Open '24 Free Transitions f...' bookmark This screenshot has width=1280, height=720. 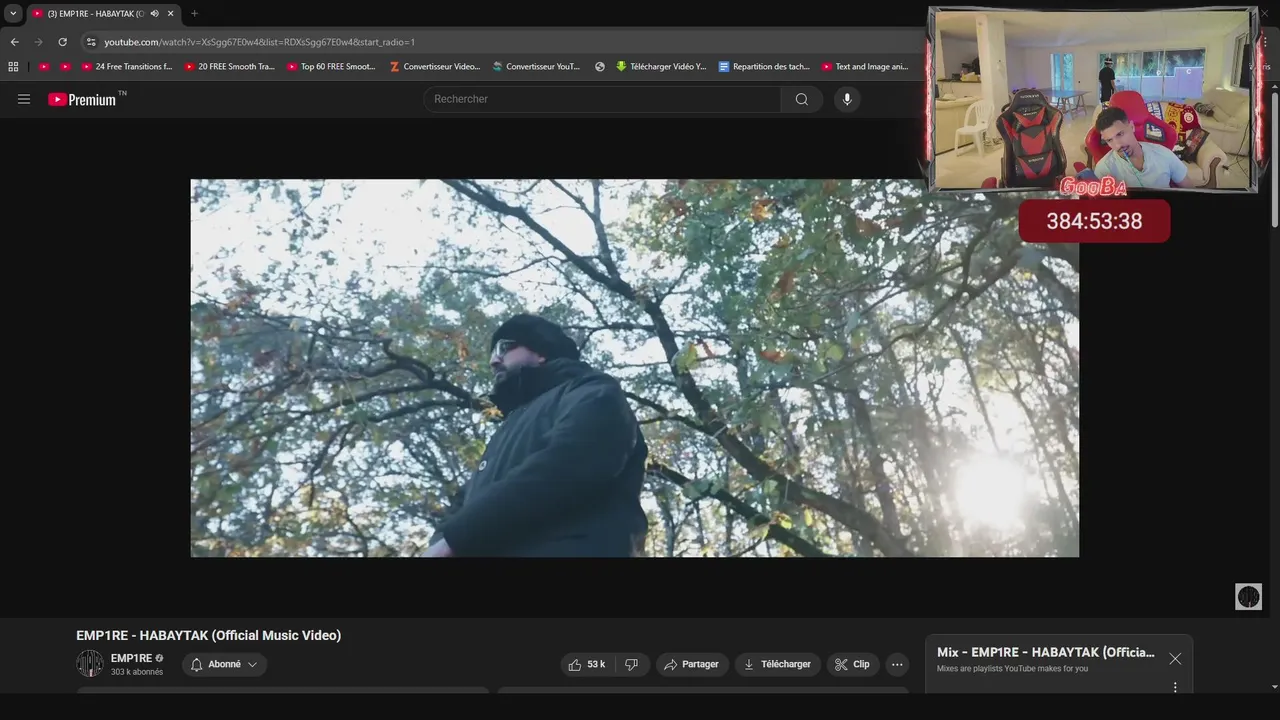(x=127, y=67)
